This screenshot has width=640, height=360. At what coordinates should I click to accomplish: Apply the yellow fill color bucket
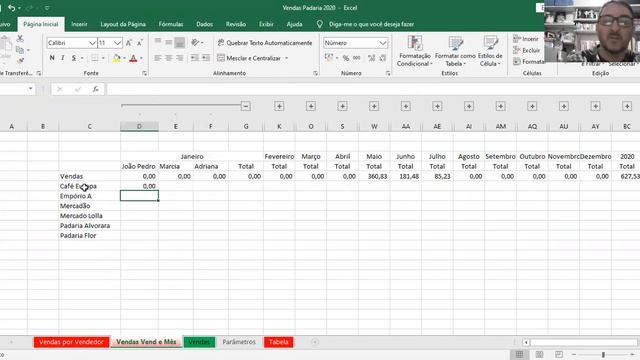pos(116,58)
